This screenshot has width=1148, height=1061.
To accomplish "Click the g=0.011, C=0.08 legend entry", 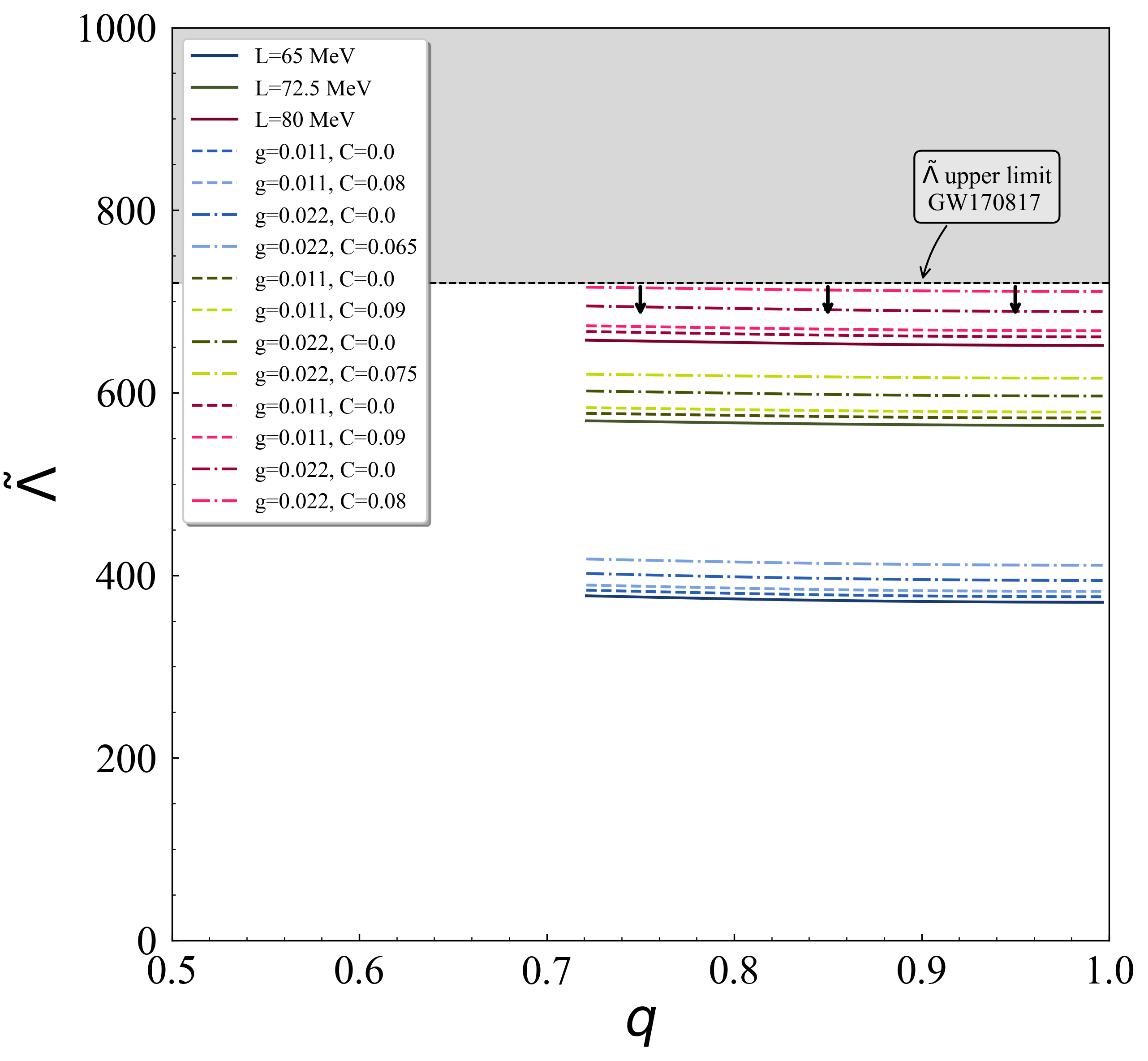I will (x=330, y=183).
